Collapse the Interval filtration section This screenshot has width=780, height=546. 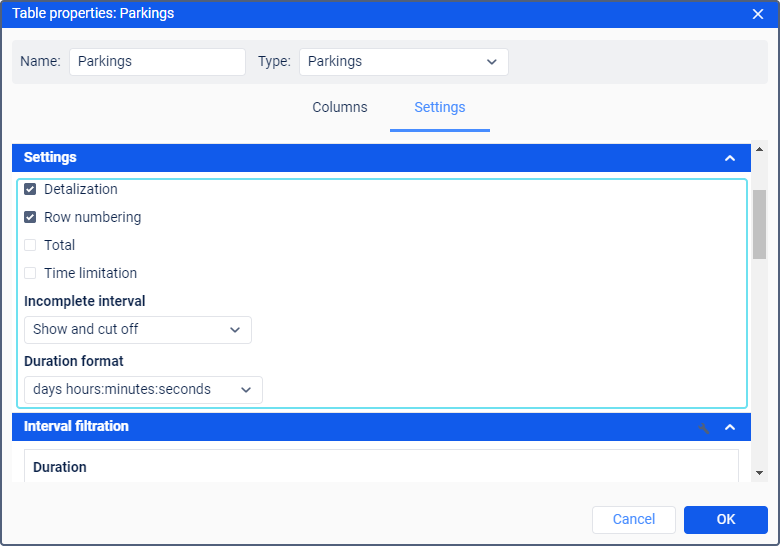(730, 427)
